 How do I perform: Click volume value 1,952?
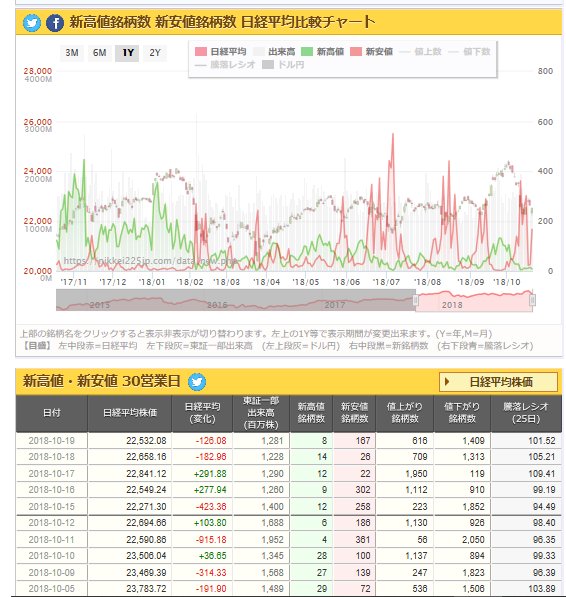tap(273, 540)
